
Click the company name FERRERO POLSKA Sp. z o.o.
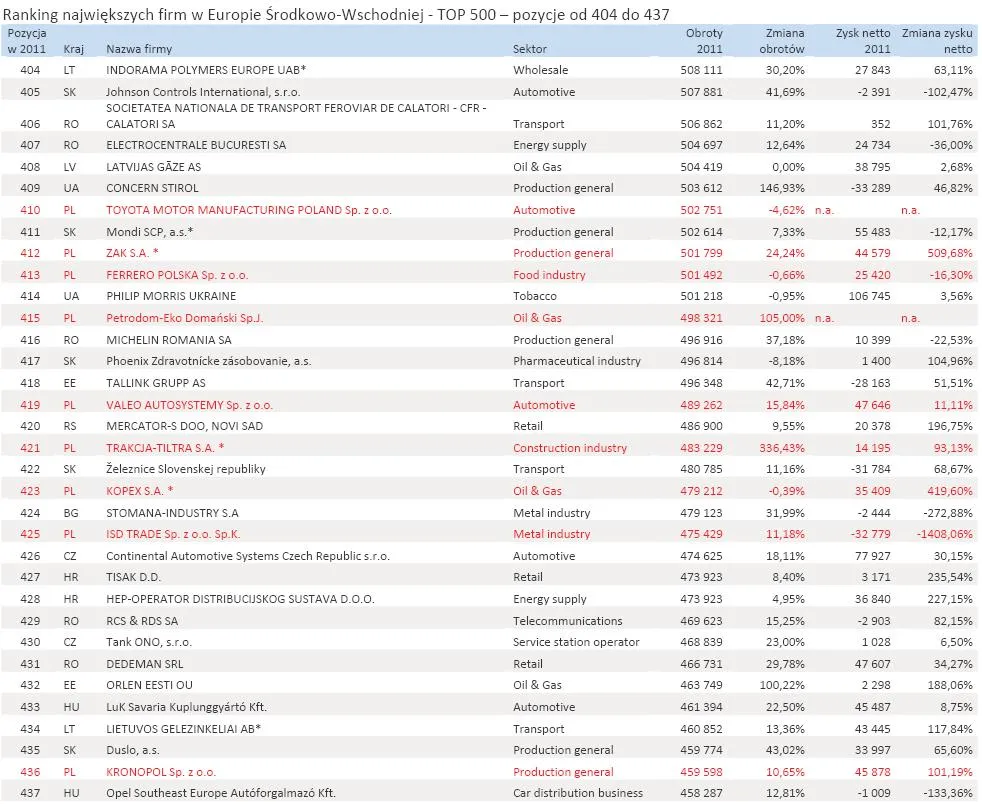point(178,274)
